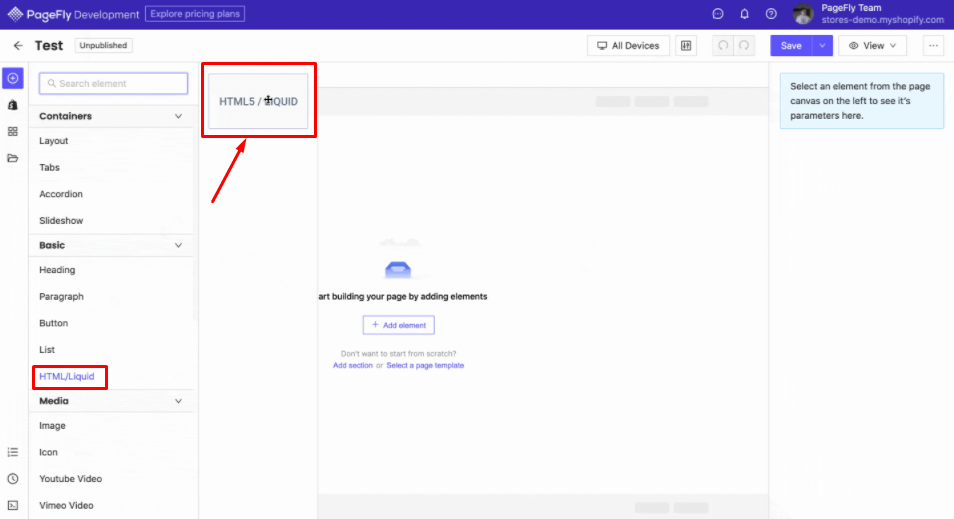Viewport: 954px width, 519px height.
Task: Open the sections grid icon in sidebar
Action: pyautogui.click(x=13, y=131)
